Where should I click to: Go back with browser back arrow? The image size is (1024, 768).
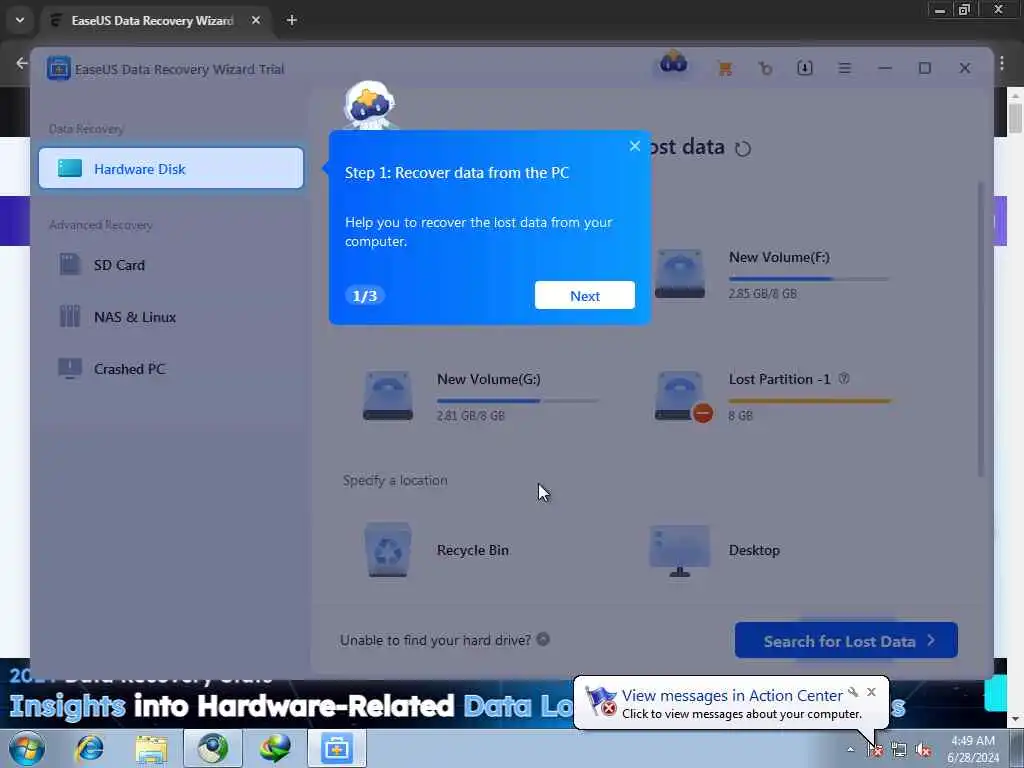pos(22,63)
